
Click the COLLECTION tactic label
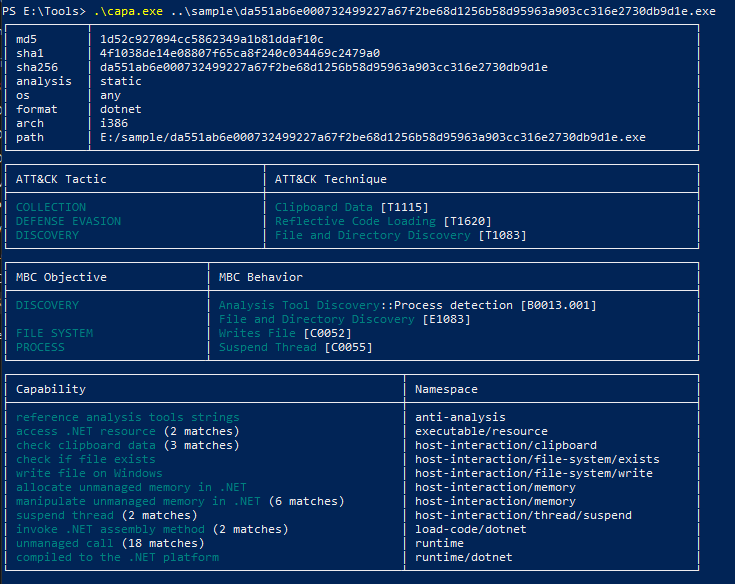51,207
